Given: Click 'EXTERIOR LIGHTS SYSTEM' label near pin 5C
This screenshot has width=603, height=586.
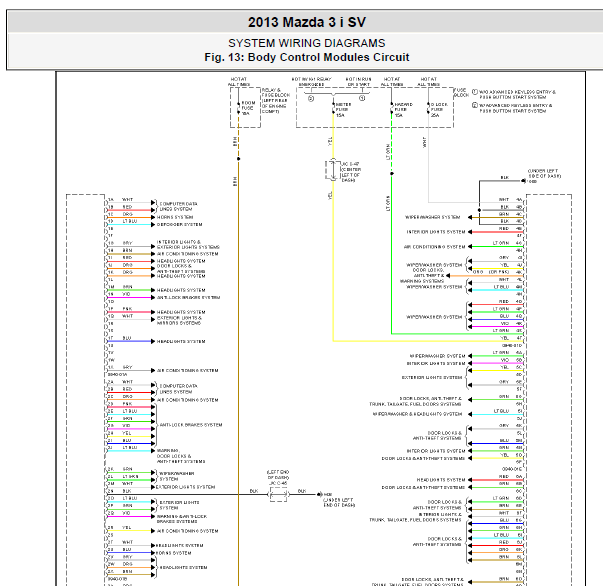Looking at the screenshot, I should click(432, 378).
